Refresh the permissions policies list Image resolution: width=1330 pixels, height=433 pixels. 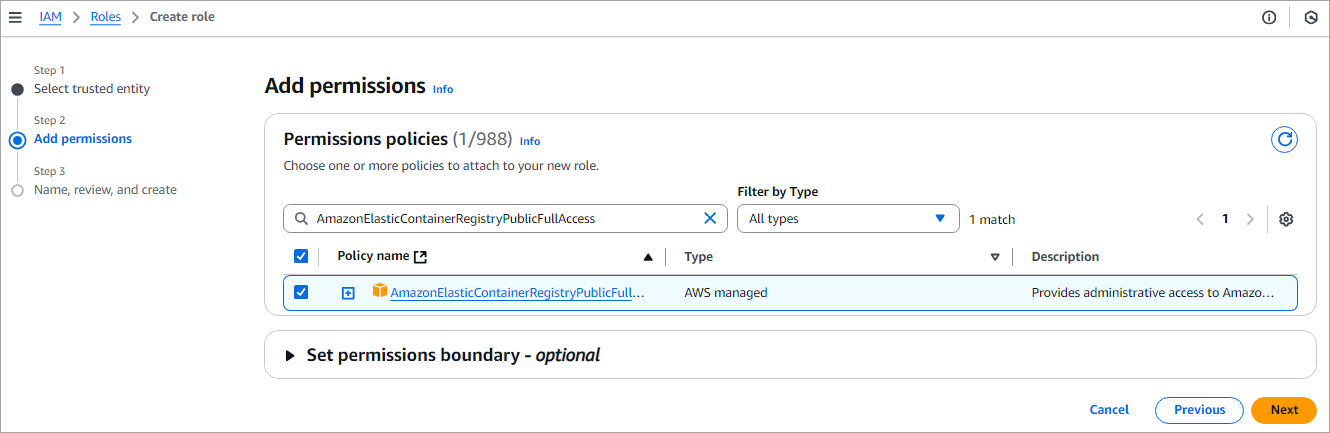tap(1284, 140)
